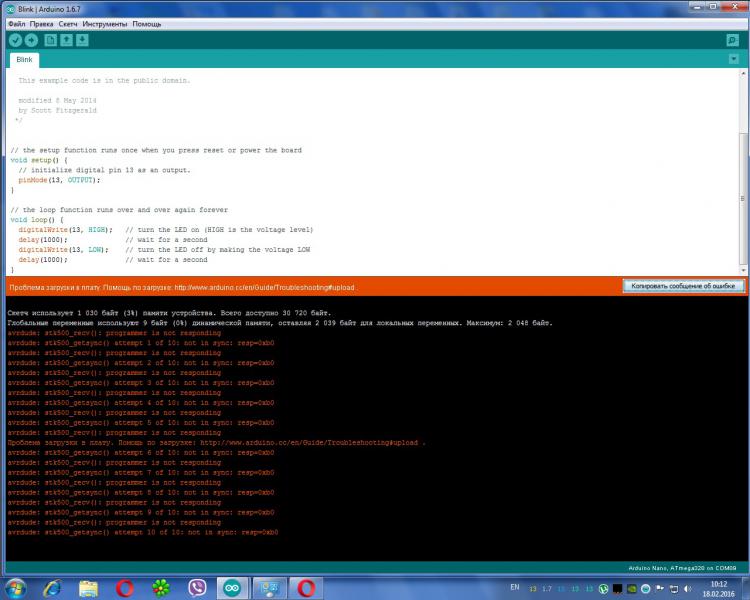Screen dimensions: 750x600
Task: Click the code editor scroll up arrow
Action: (743, 73)
